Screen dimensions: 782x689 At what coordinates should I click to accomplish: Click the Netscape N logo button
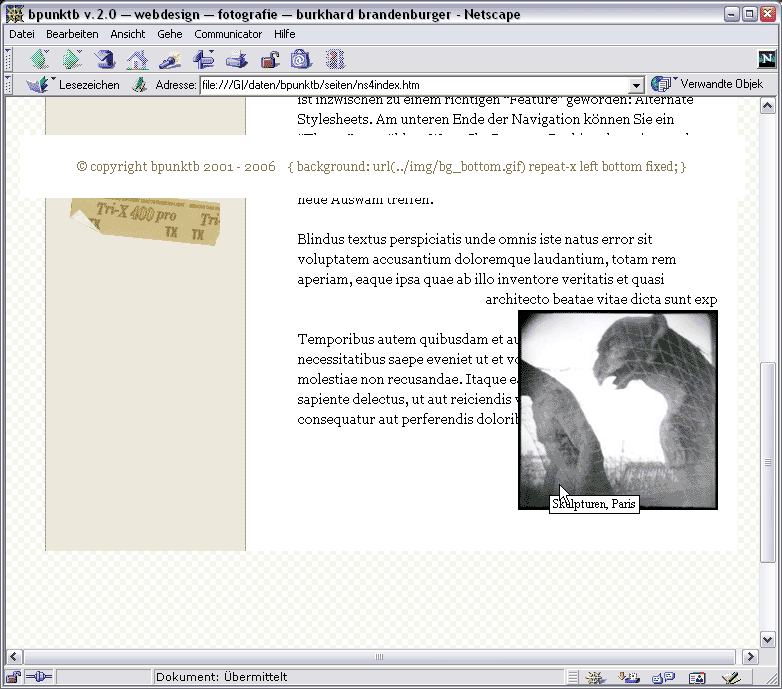pyautogui.click(x=767, y=59)
